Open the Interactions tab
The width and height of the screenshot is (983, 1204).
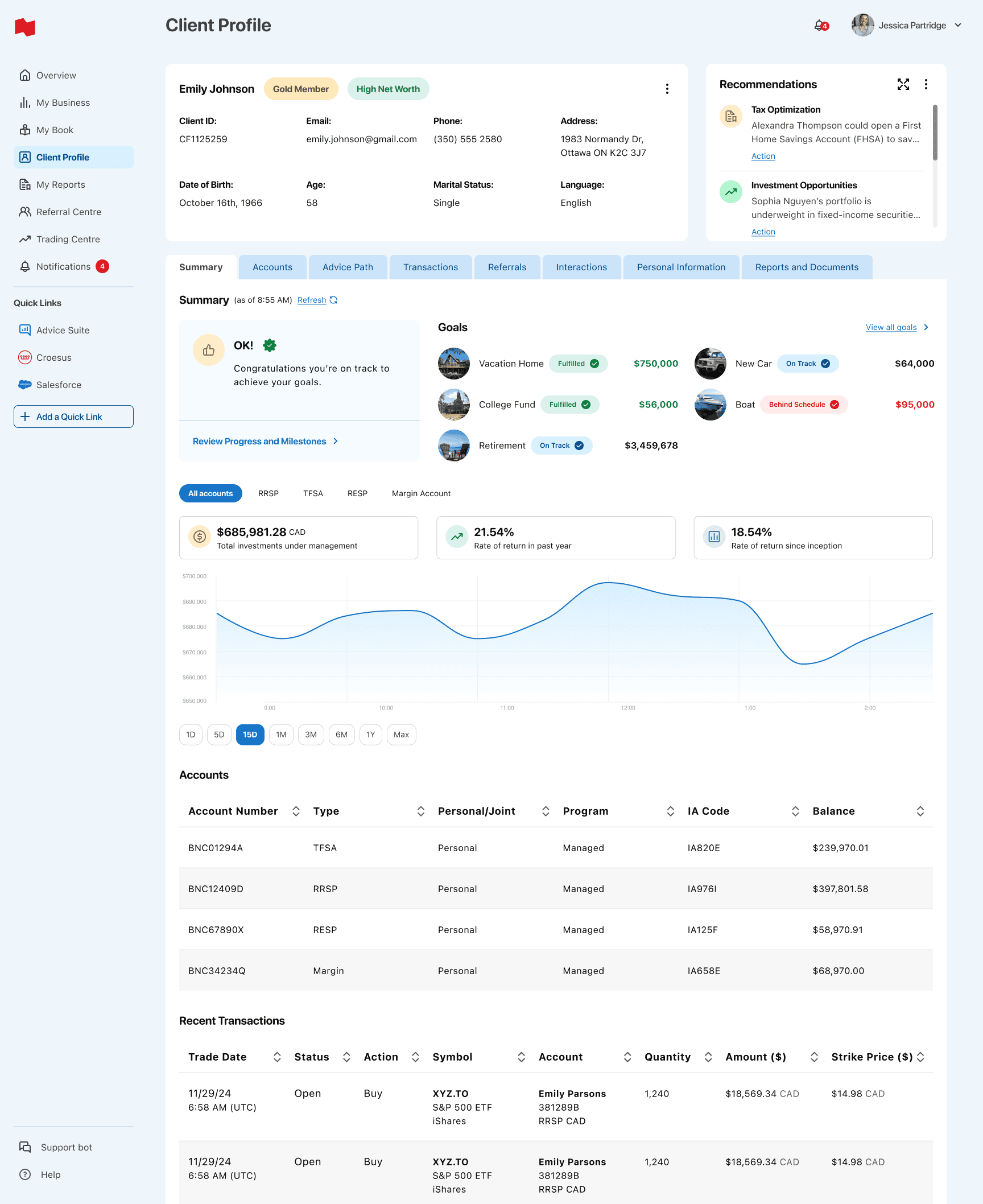click(581, 267)
